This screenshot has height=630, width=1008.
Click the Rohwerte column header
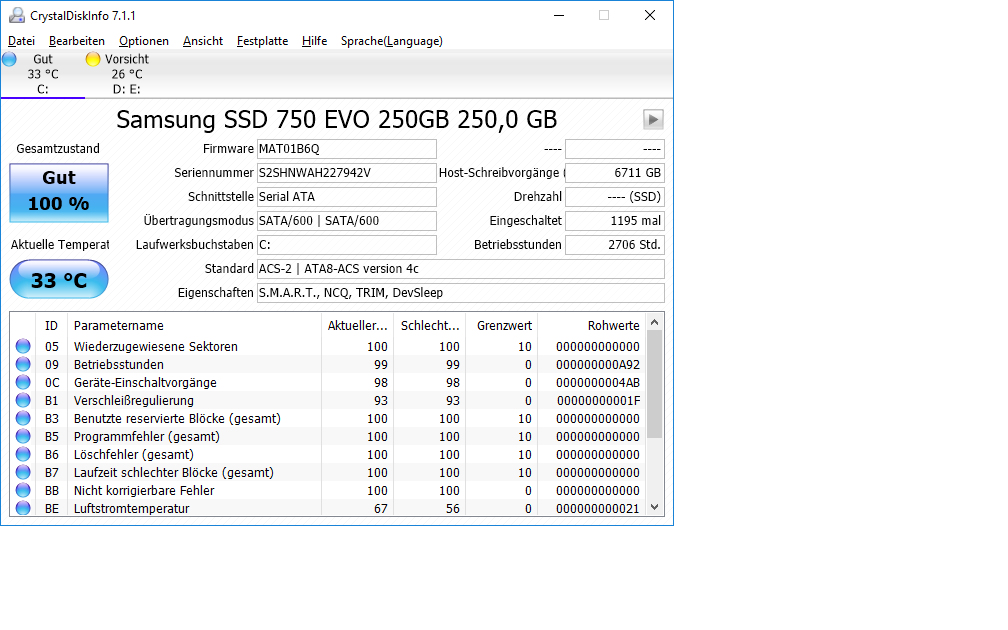(591, 326)
